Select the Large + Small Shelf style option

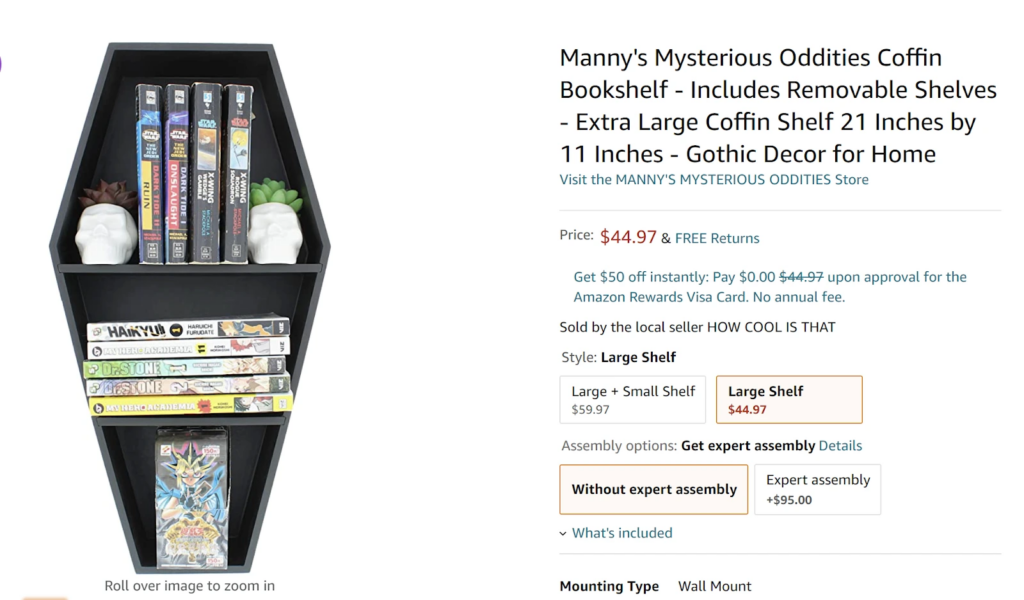[632, 398]
